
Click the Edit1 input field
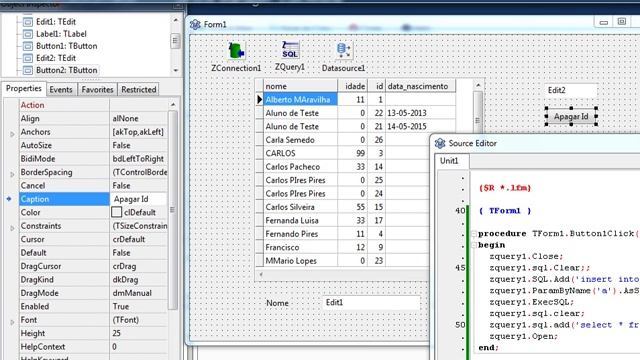pos(371,302)
